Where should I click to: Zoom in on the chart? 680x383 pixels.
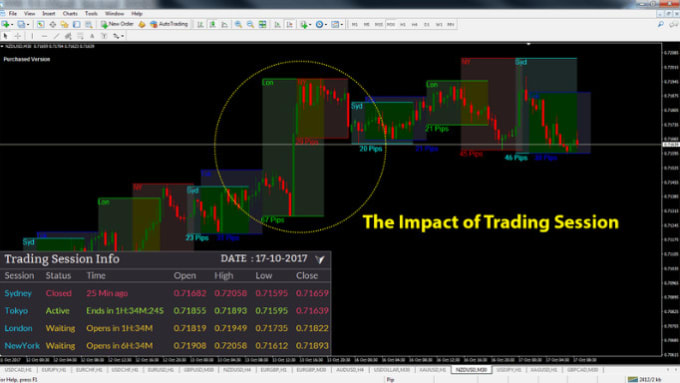[239, 24]
